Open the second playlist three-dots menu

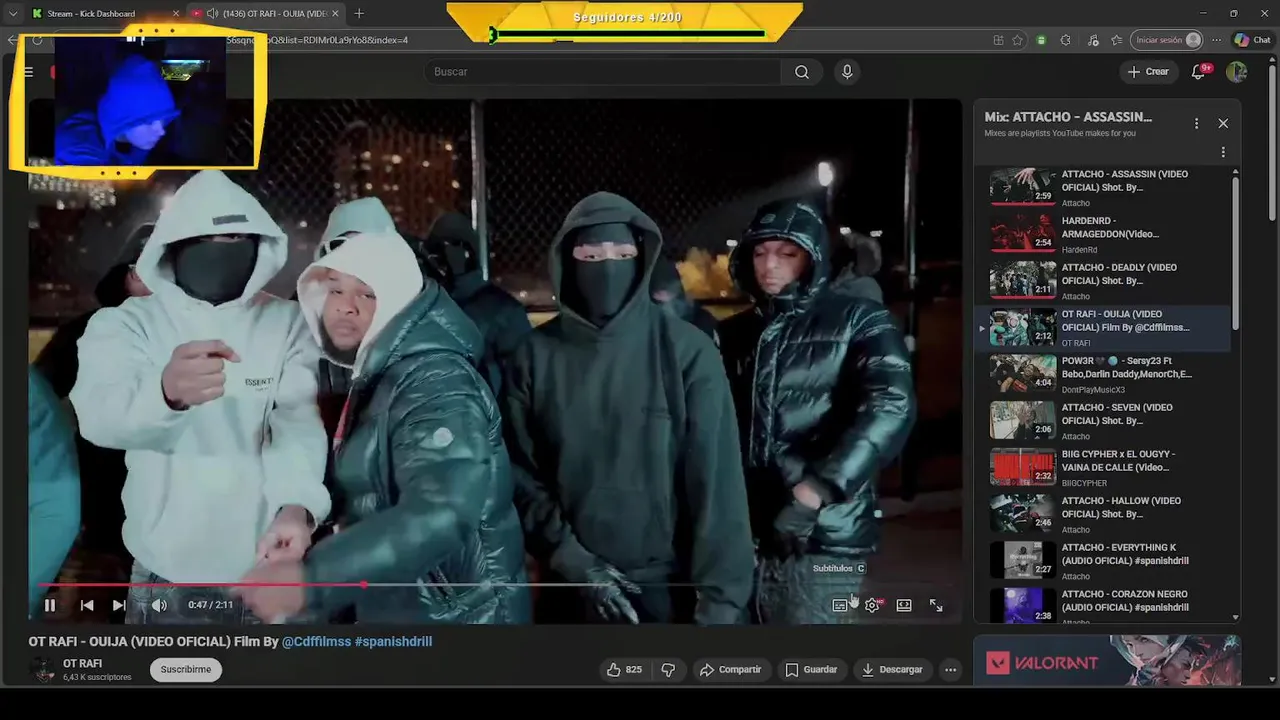[x=1223, y=153]
